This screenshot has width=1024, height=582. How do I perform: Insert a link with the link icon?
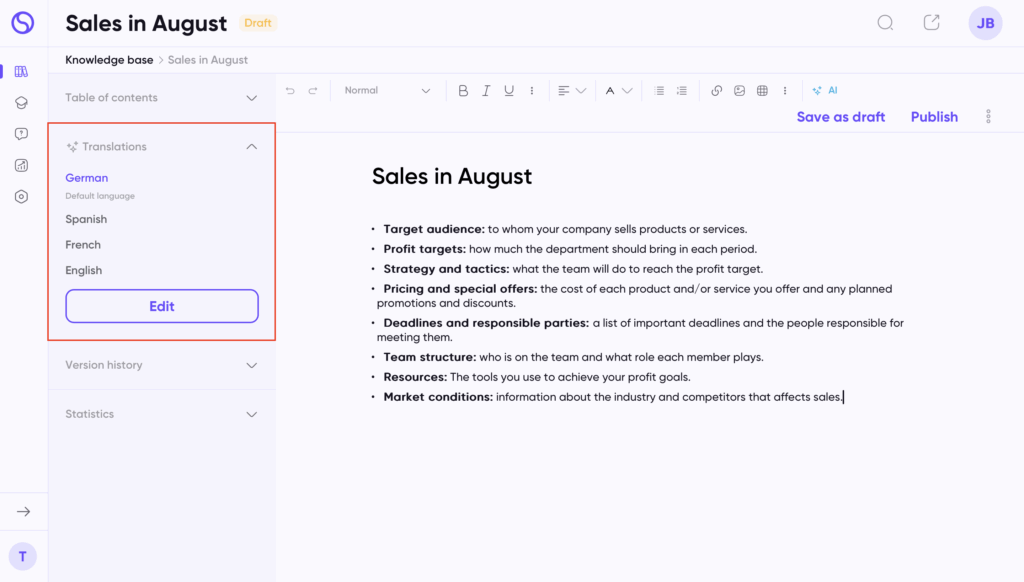pos(716,91)
